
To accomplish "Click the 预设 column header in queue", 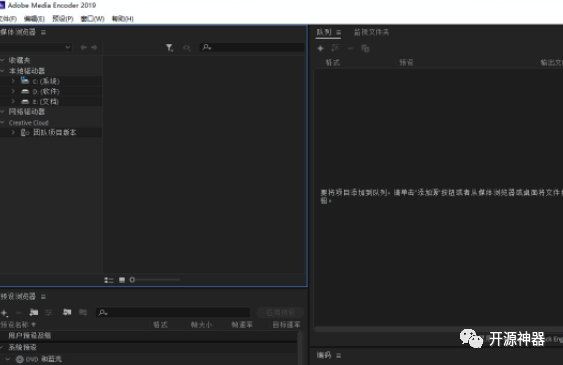I will coord(406,62).
